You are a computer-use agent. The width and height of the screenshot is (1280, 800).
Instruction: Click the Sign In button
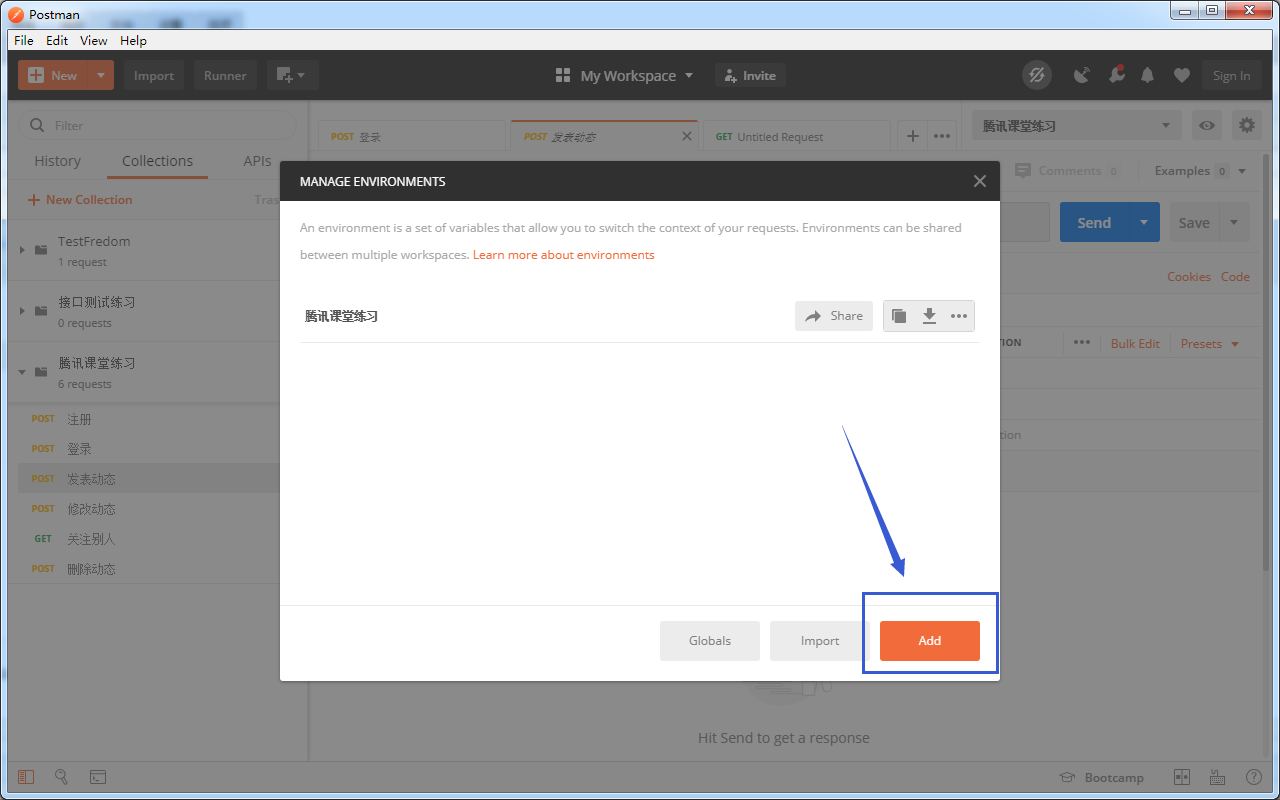click(1231, 75)
